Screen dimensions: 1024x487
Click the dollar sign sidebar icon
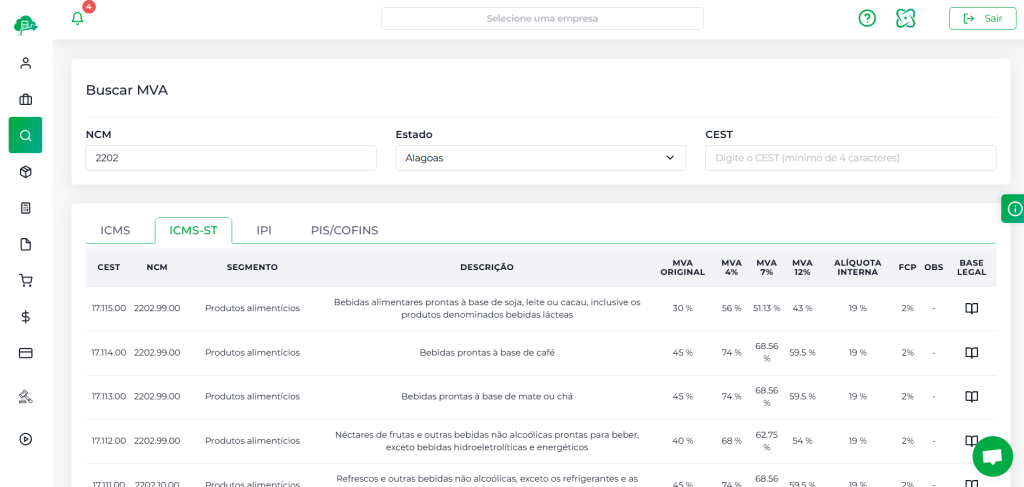click(x=26, y=317)
